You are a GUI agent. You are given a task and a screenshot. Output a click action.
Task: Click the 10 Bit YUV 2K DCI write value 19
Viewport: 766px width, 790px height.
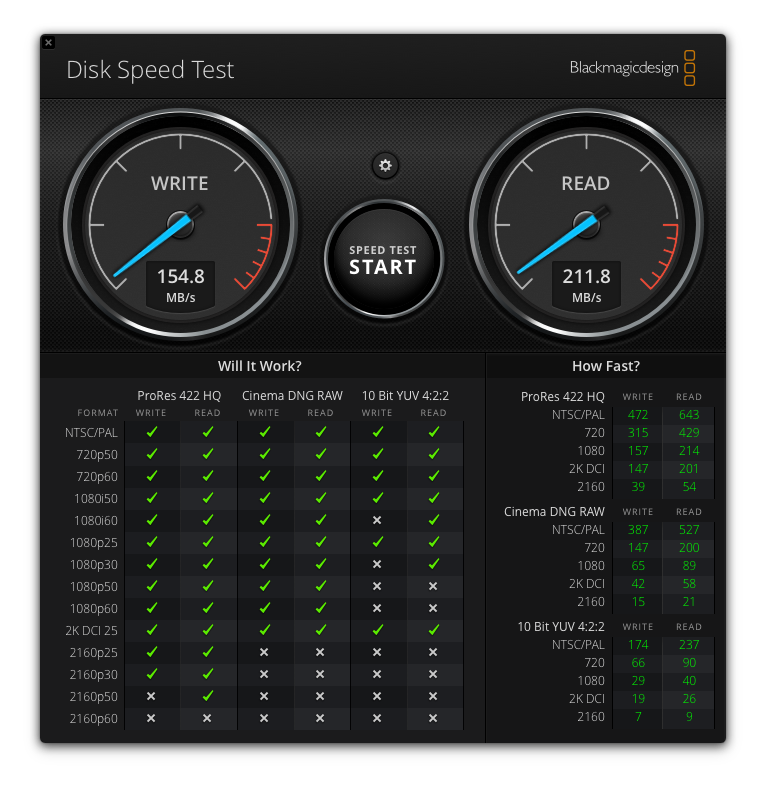point(638,699)
